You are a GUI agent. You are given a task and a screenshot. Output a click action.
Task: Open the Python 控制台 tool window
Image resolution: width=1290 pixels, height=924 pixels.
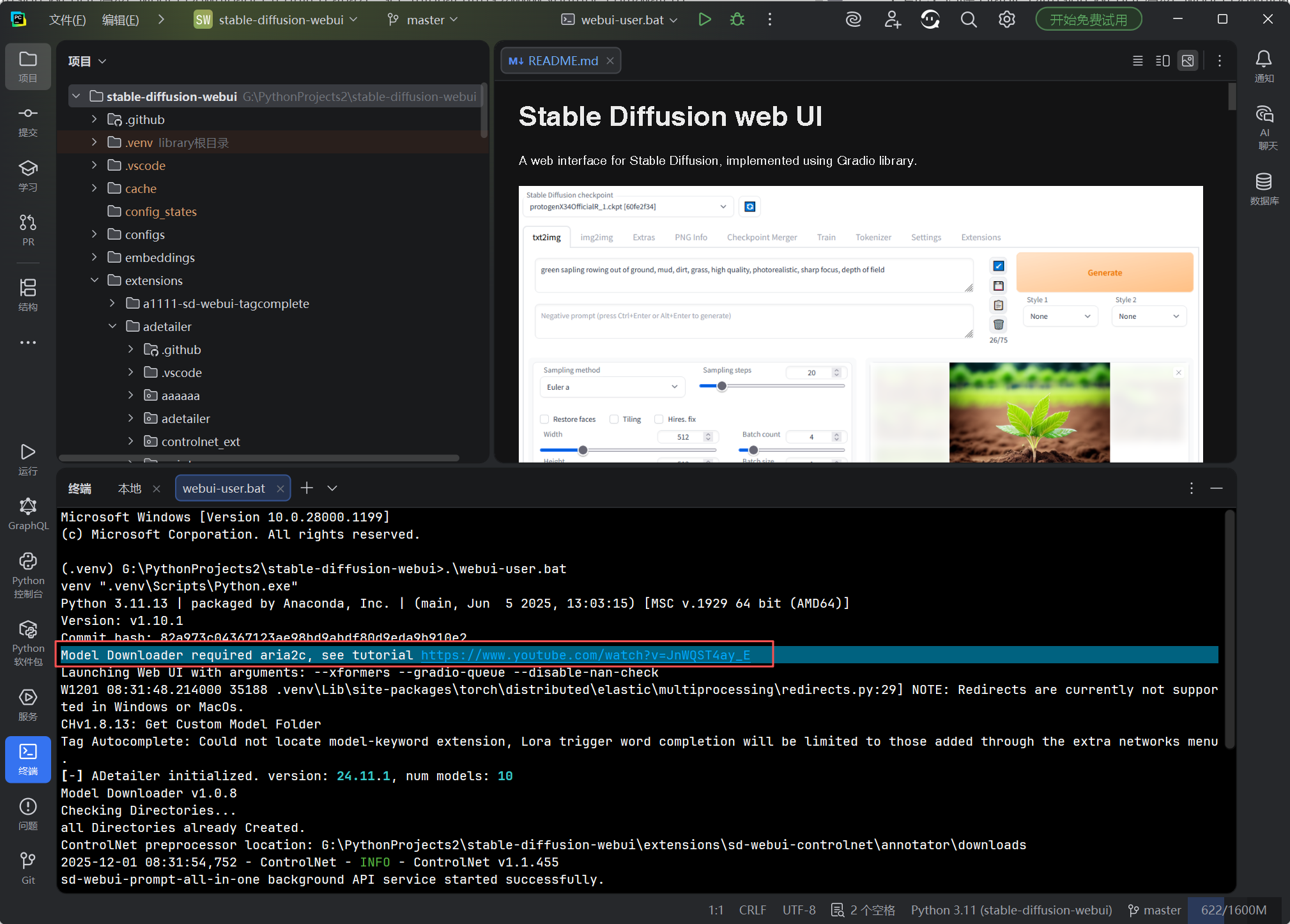pyautogui.click(x=27, y=573)
